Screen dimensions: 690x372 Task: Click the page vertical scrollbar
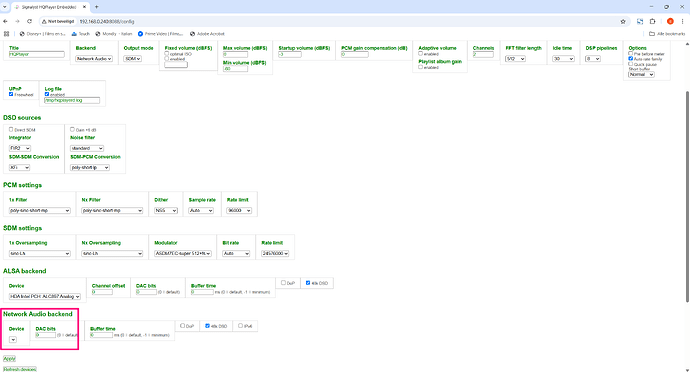click(x=687, y=196)
